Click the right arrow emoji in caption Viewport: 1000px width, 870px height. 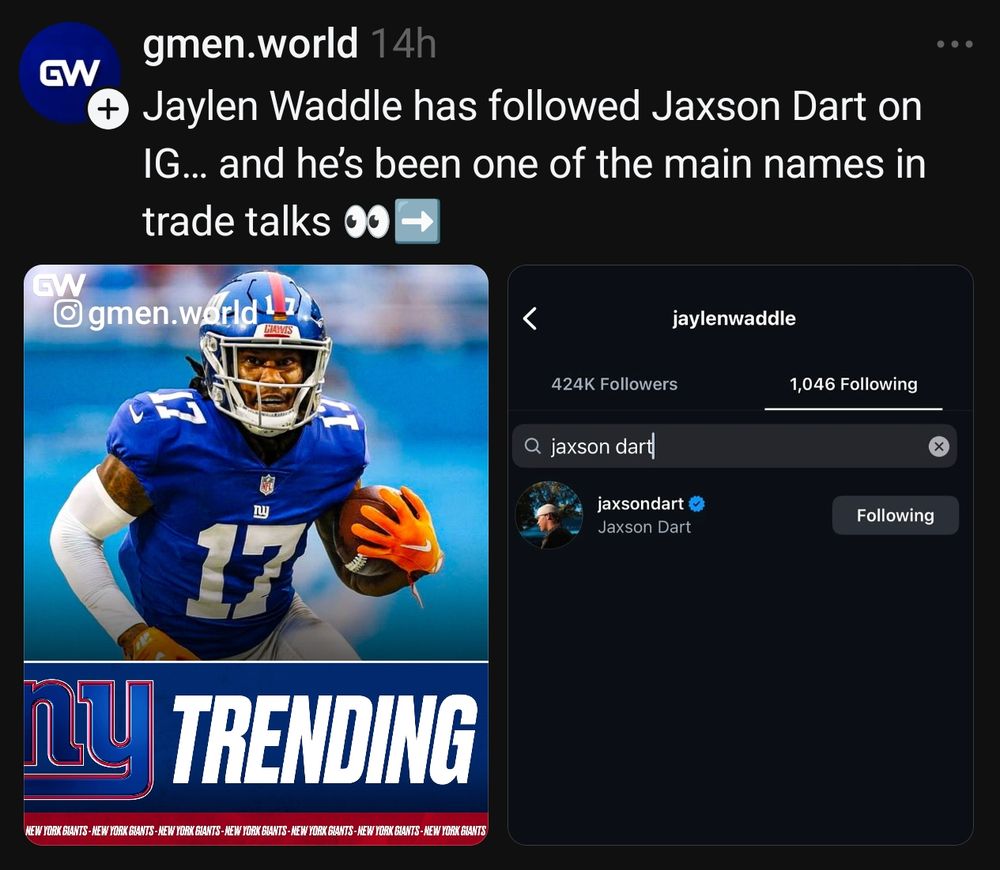pyautogui.click(x=417, y=221)
